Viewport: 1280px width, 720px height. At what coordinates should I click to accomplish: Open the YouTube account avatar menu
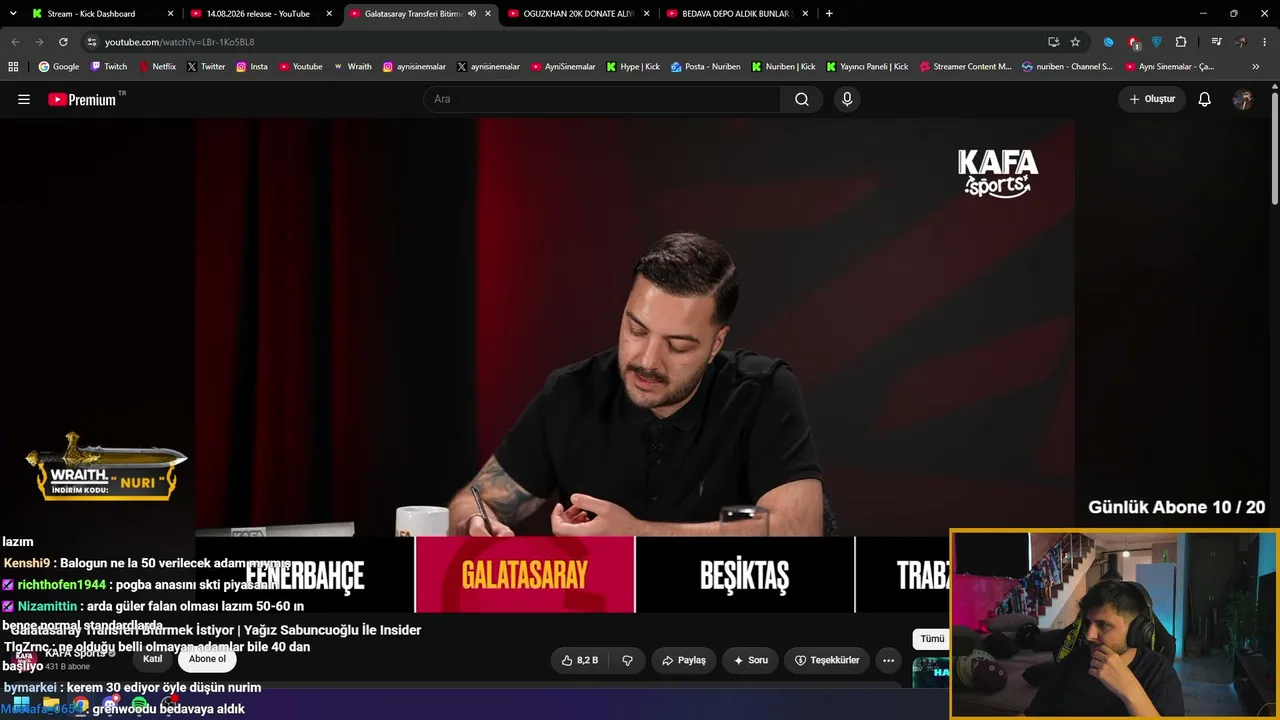point(1243,99)
